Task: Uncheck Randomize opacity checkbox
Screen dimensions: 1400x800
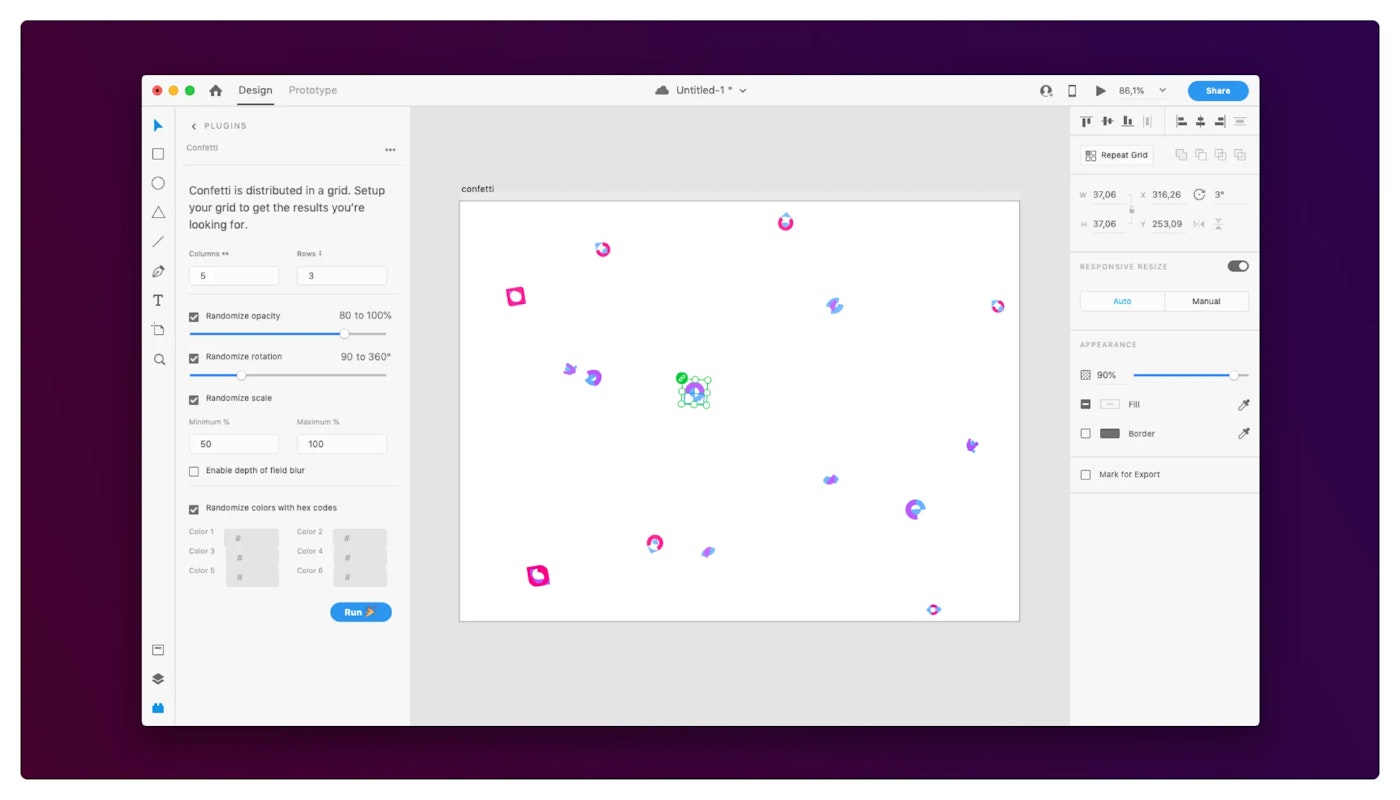Action: pos(194,317)
